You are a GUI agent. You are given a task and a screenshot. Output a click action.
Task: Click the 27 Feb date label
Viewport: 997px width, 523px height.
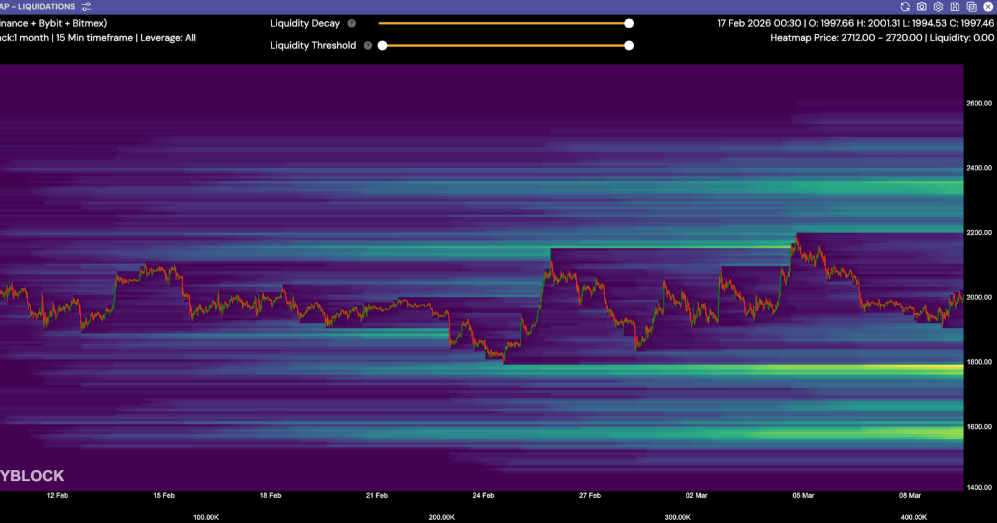[x=590, y=495]
